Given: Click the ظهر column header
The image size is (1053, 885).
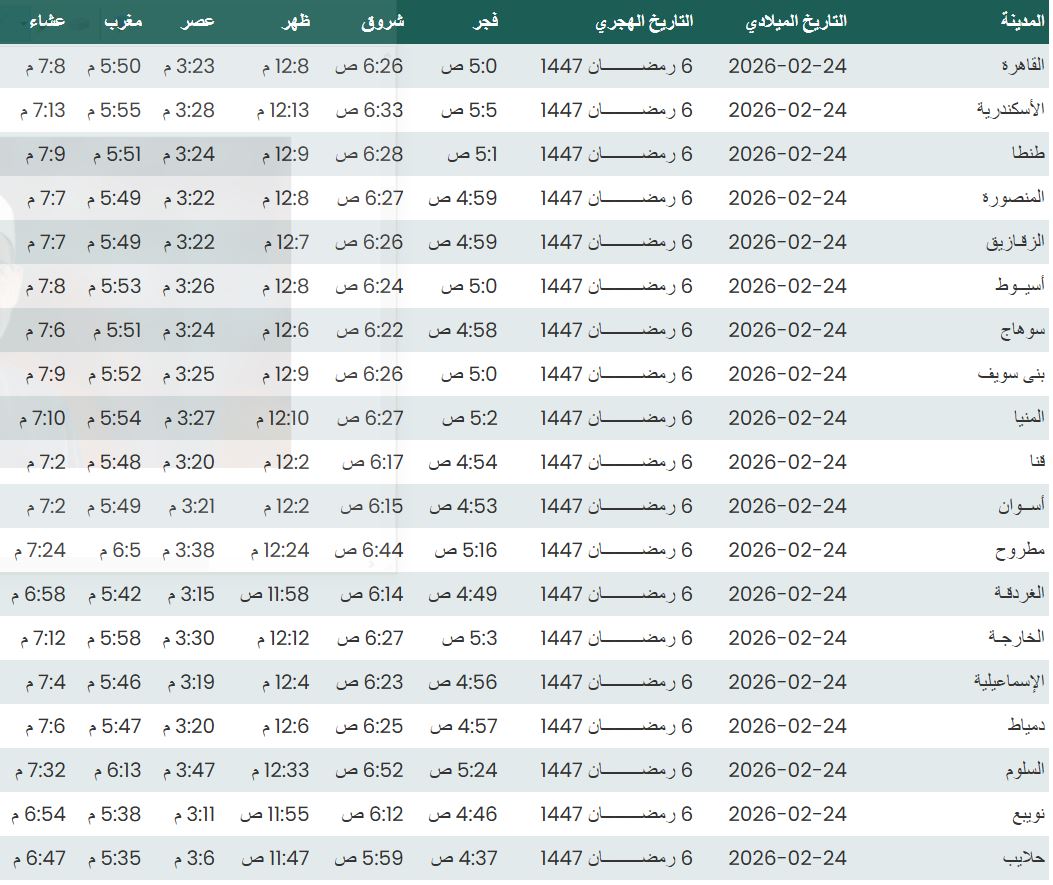Looking at the screenshot, I should click(296, 22).
